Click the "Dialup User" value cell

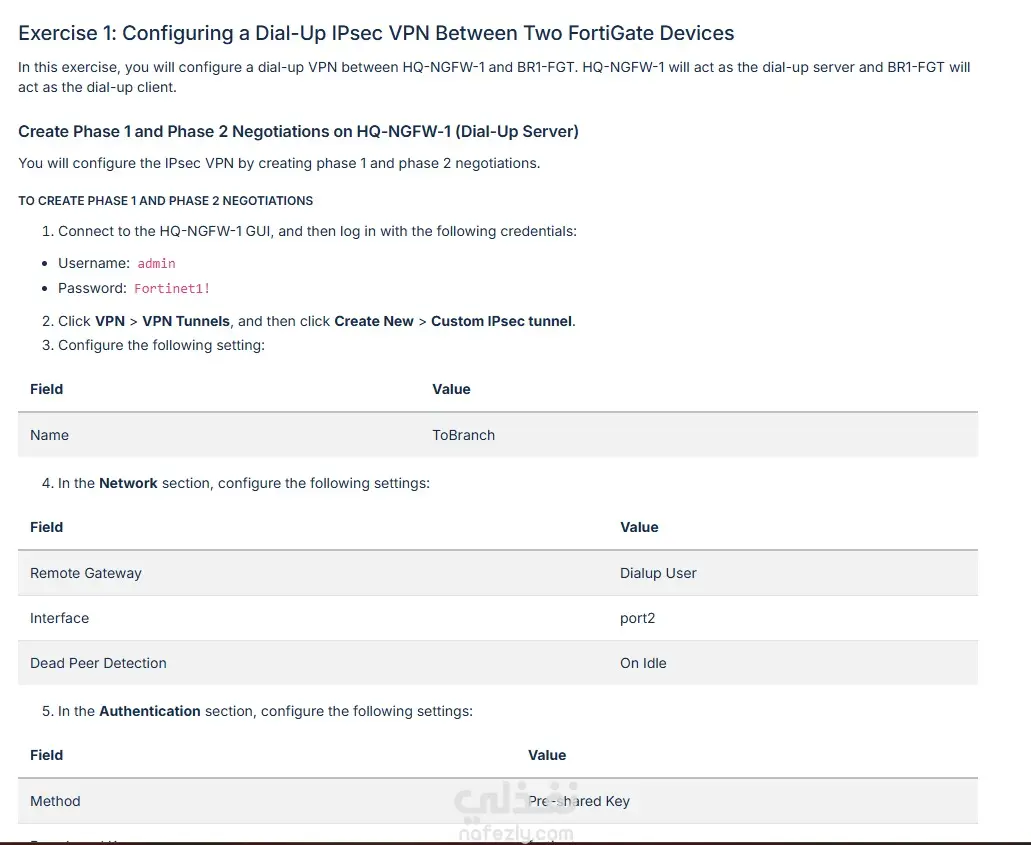(x=658, y=574)
